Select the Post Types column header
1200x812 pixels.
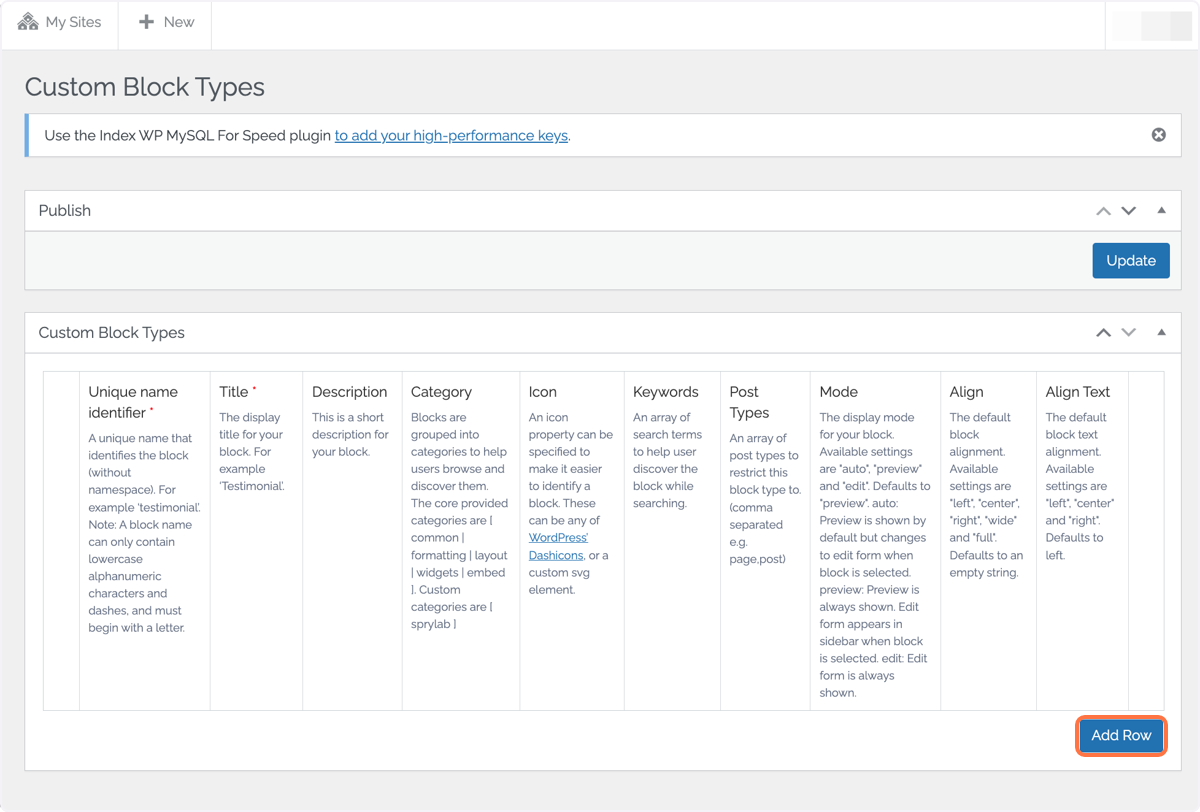pyautogui.click(x=749, y=402)
